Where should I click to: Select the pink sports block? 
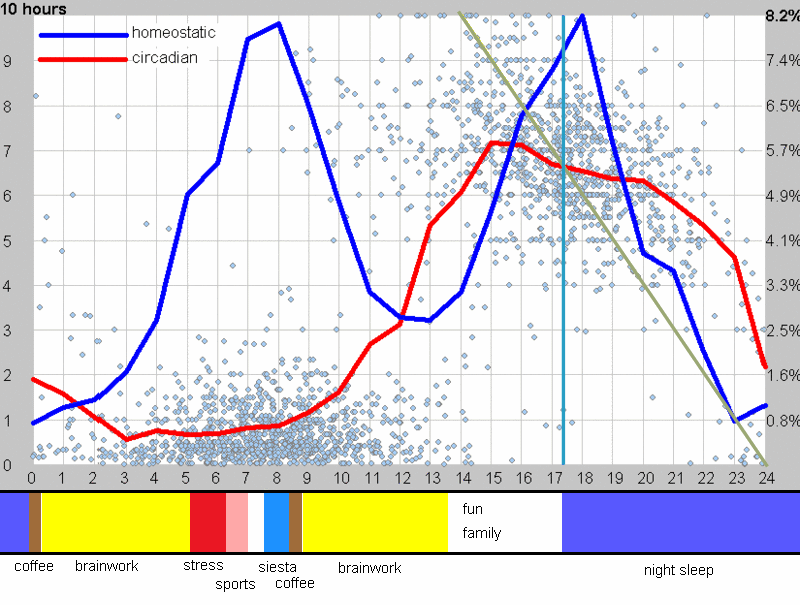236,522
